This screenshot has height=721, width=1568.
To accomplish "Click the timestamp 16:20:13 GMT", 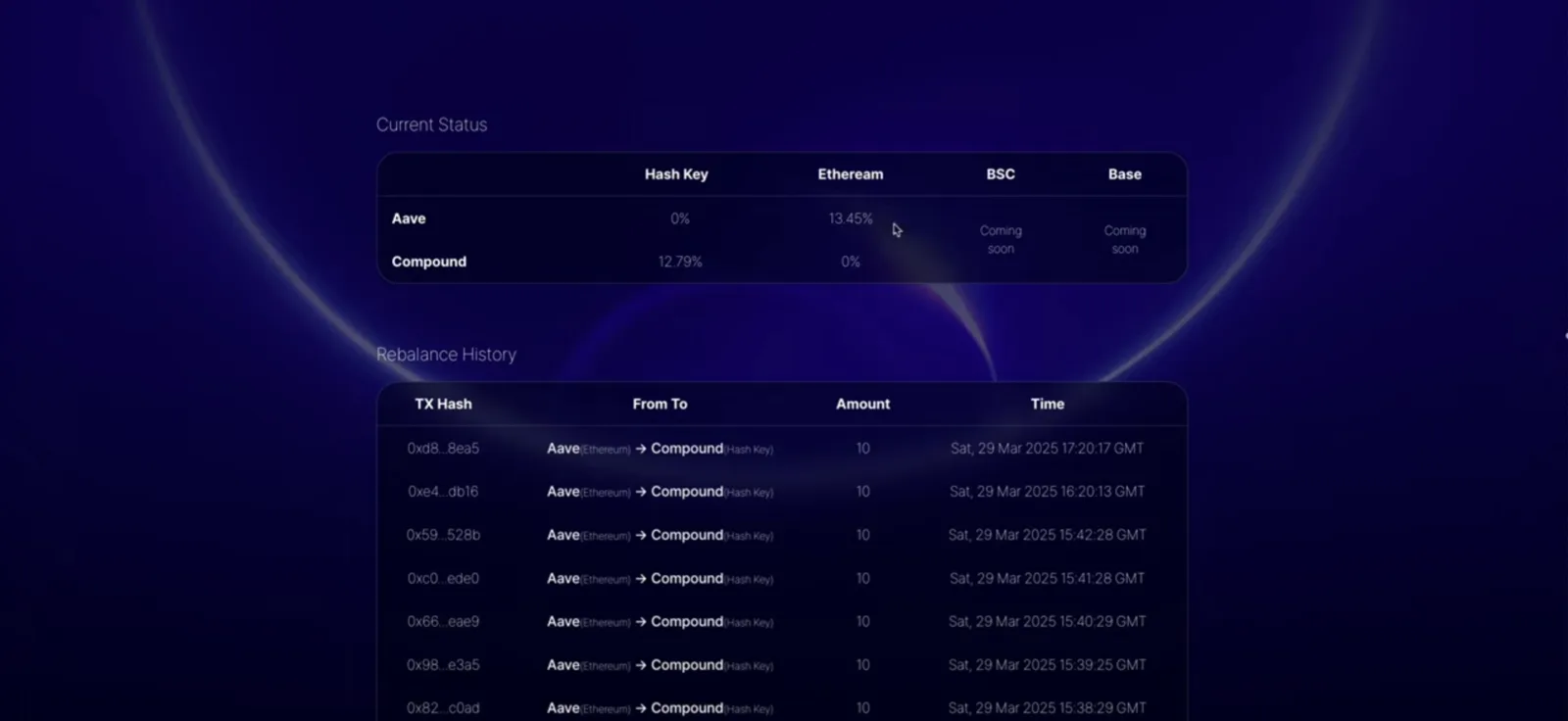I will pyautogui.click(x=1048, y=492).
